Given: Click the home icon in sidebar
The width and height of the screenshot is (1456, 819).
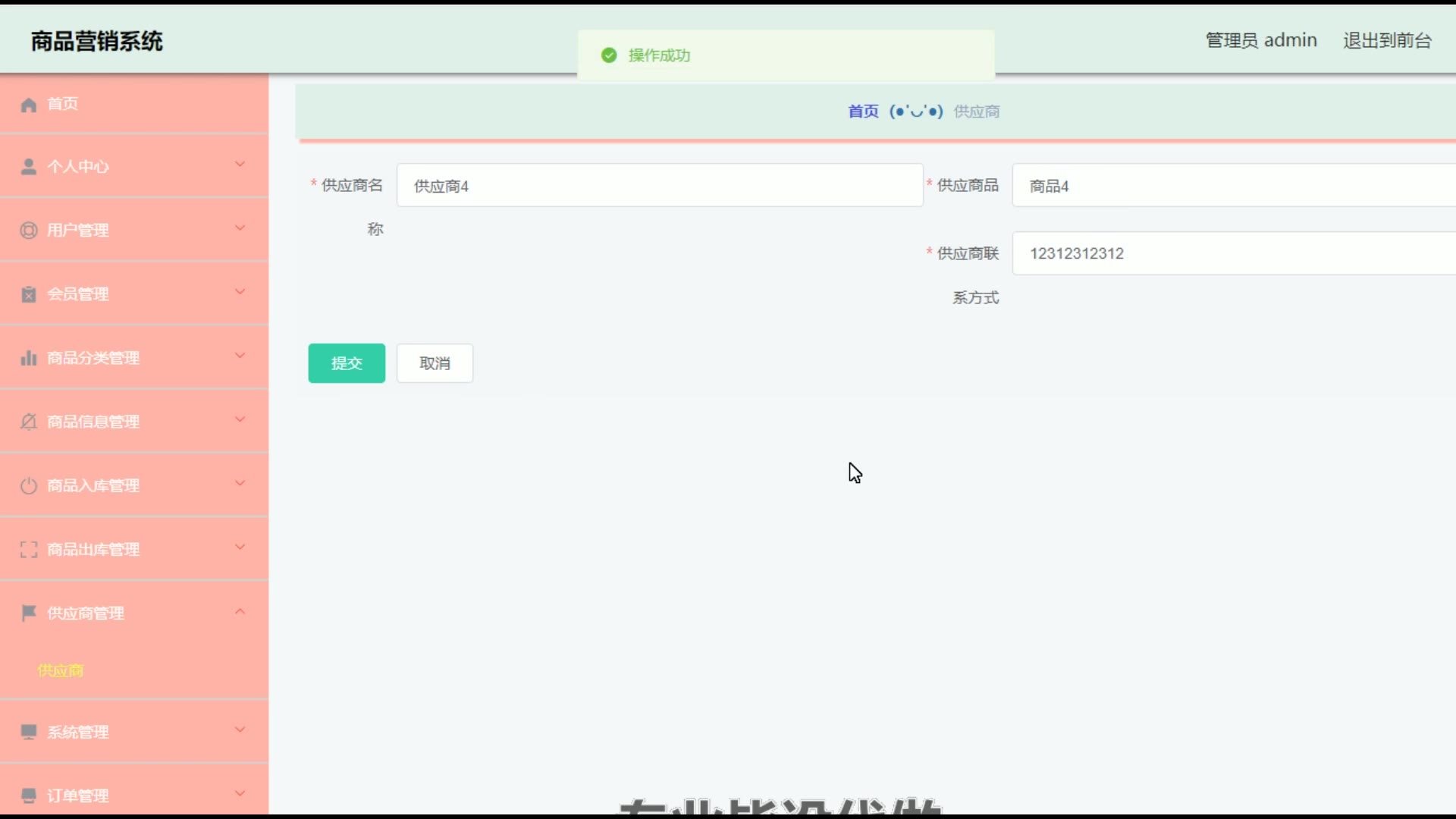Looking at the screenshot, I should tap(29, 105).
